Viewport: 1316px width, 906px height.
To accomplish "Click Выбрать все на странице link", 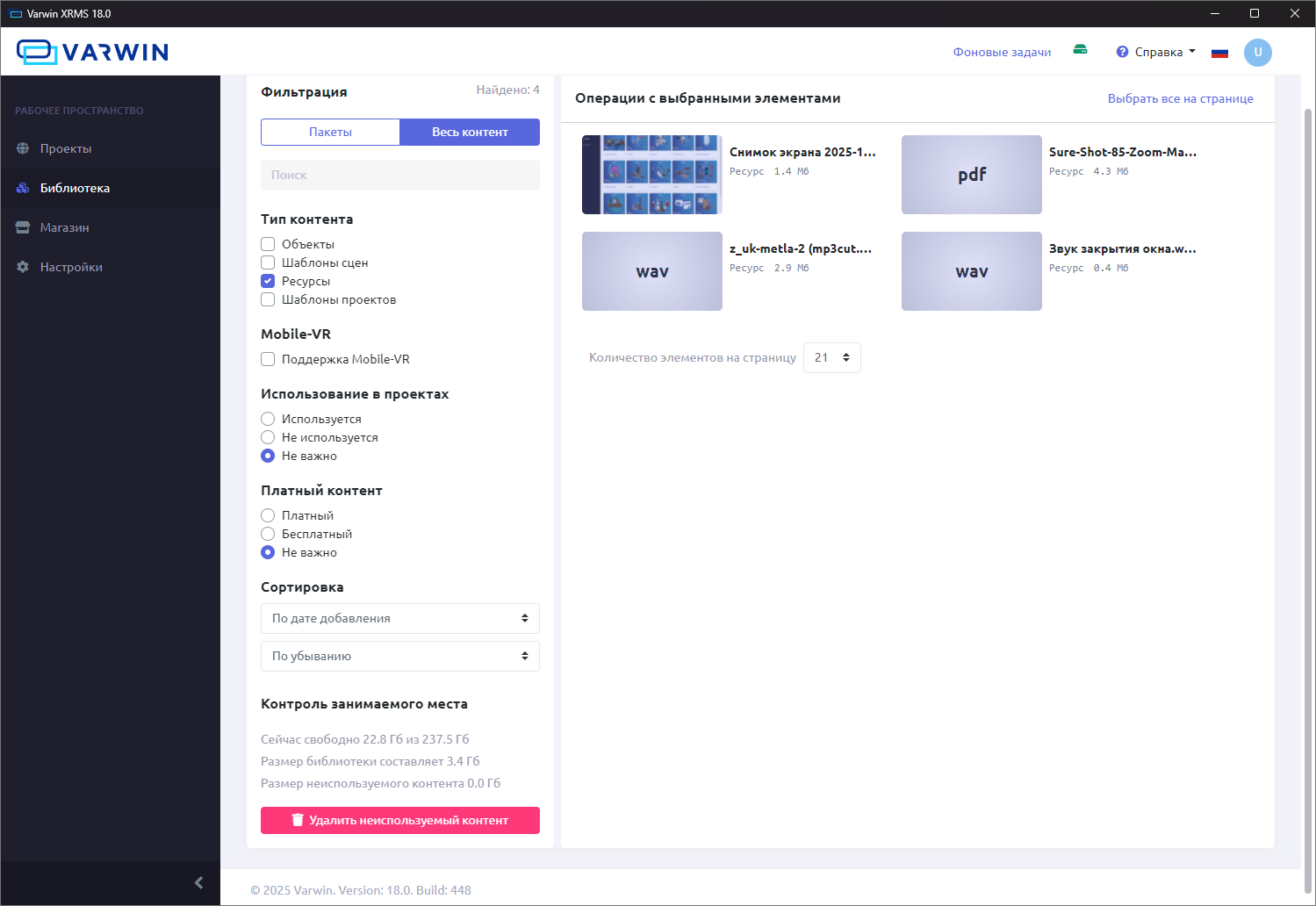I will pyautogui.click(x=1180, y=98).
